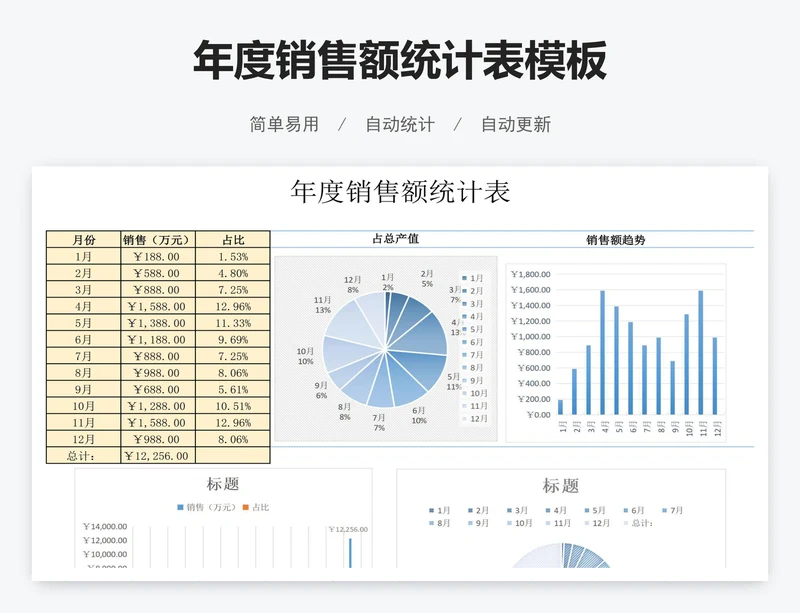The image size is (800, 613).
Task: Select the 5.61% ratio cell
Action: [233, 389]
